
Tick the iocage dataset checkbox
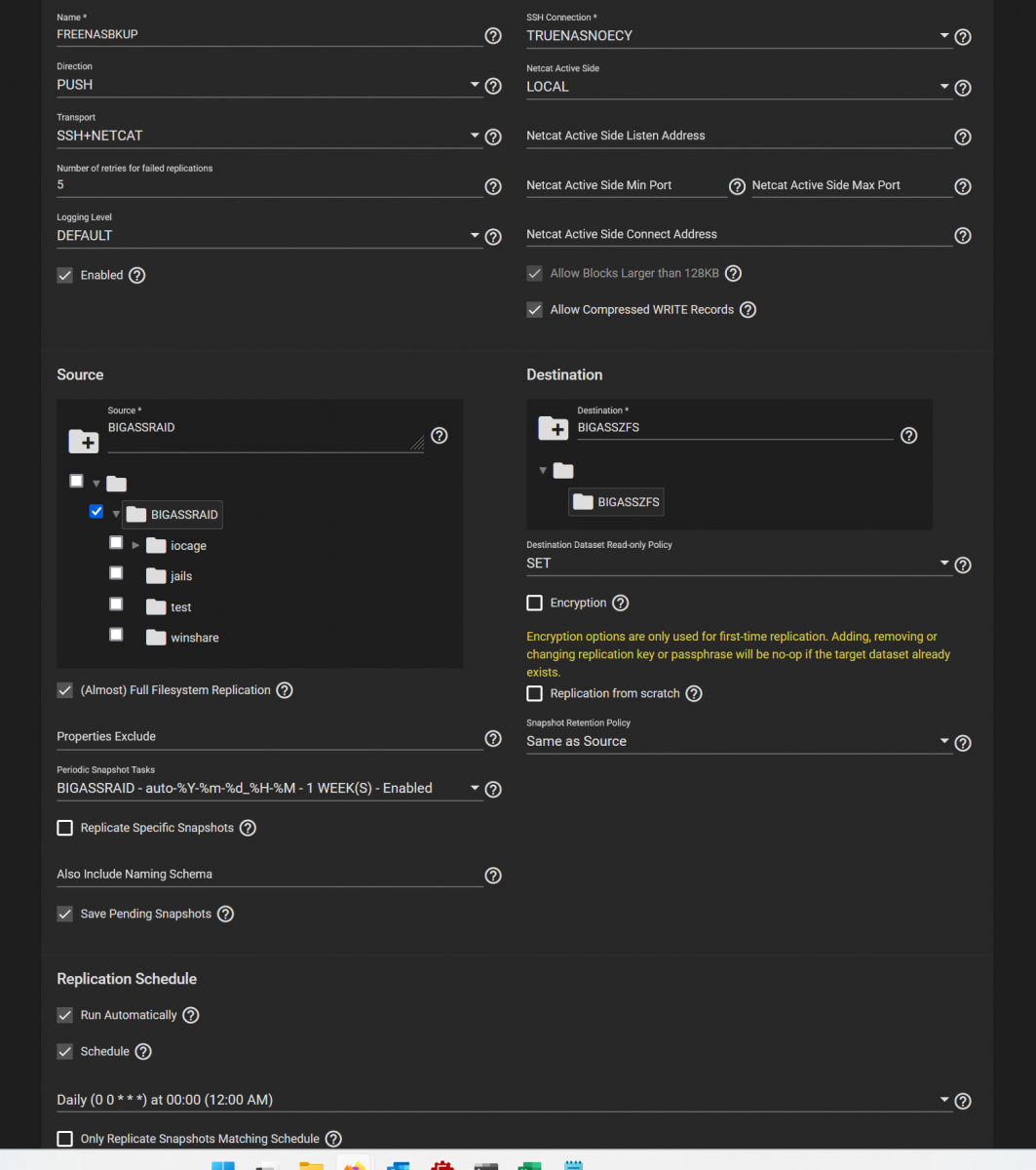click(116, 542)
